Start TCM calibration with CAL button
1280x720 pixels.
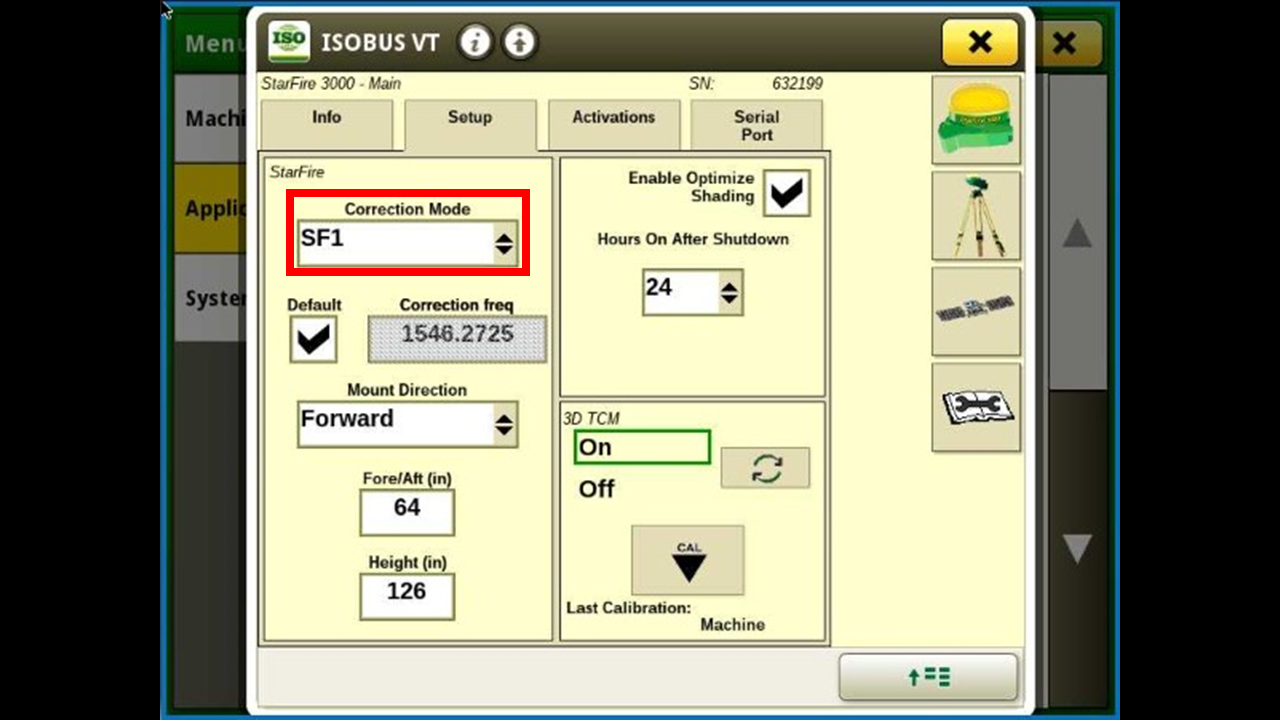point(688,560)
